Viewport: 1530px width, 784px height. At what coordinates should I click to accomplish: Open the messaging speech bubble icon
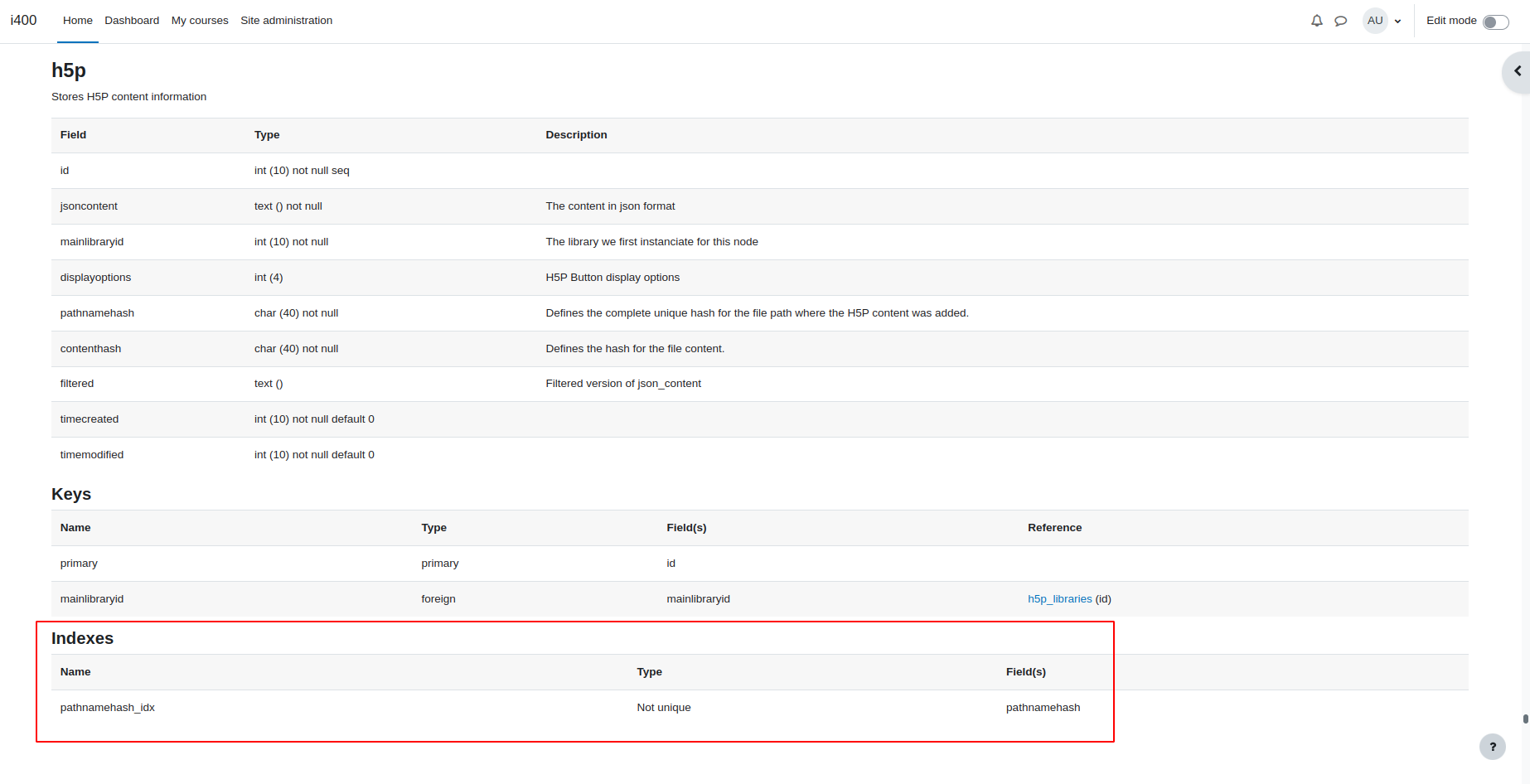(1340, 21)
